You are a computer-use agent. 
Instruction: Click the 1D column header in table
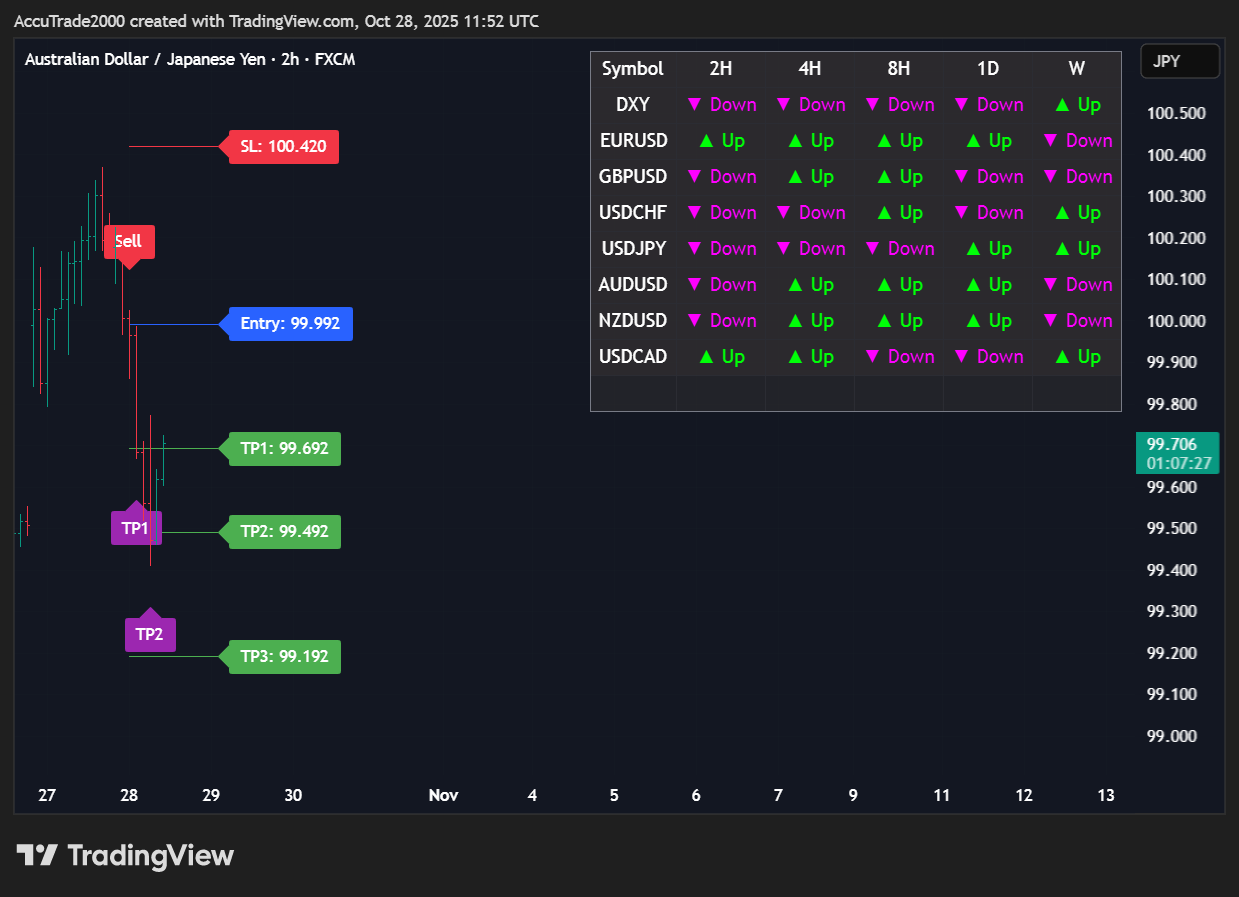pos(987,69)
